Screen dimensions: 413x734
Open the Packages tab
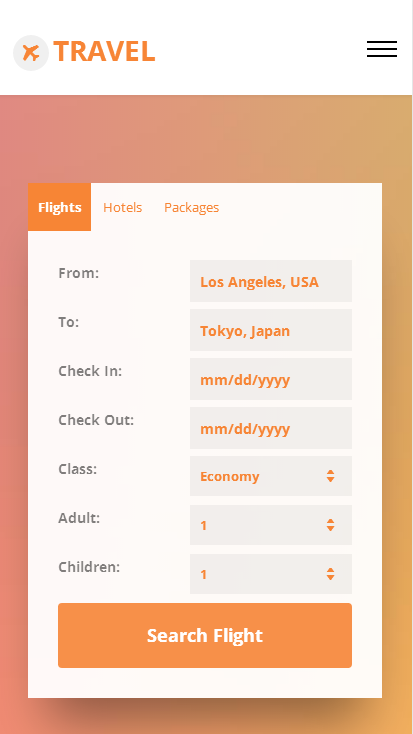192,208
